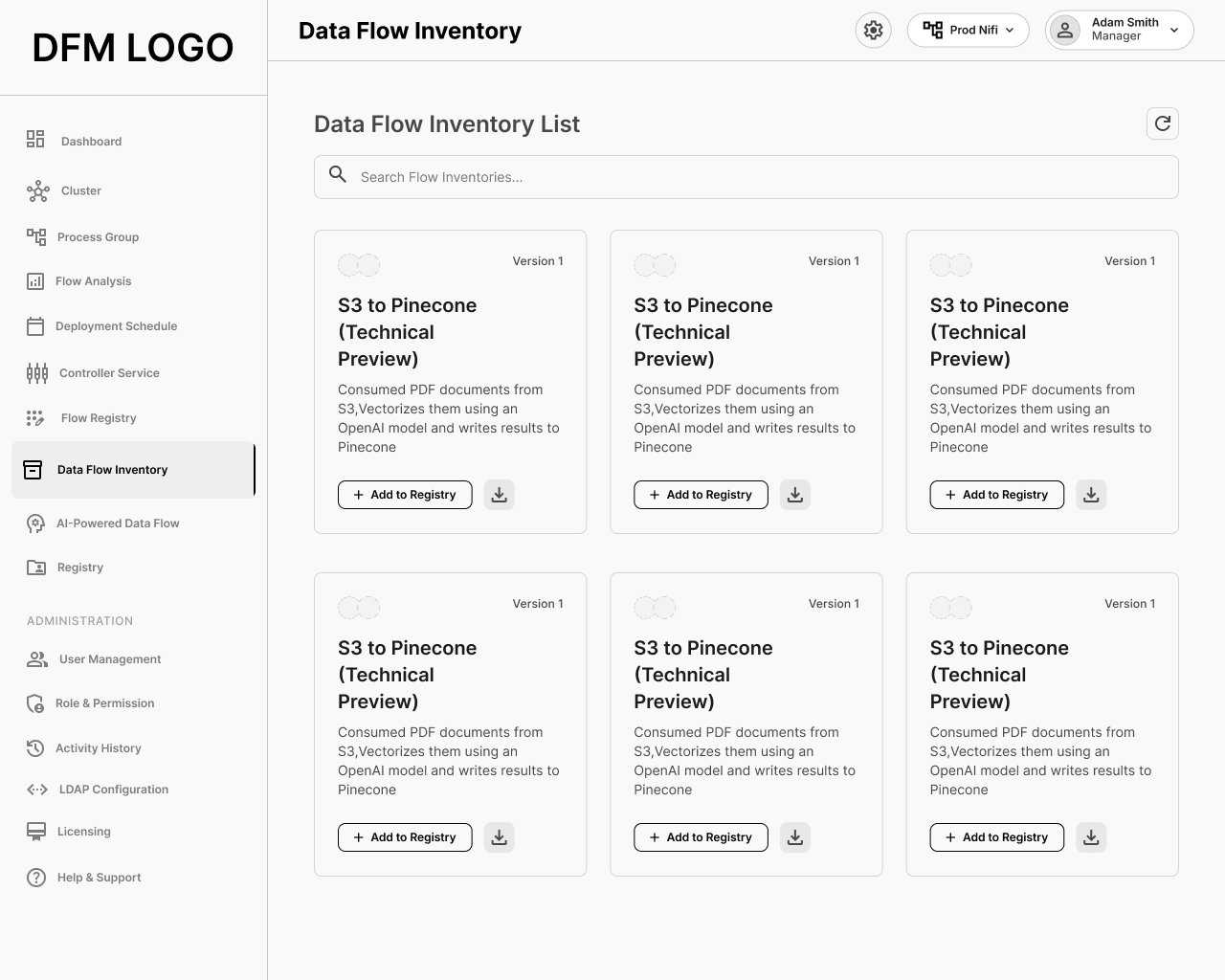Image resolution: width=1225 pixels, height=980 pixels.
Task: Click the Role & Permission shield icon
Action: click(x=35, y=703)
